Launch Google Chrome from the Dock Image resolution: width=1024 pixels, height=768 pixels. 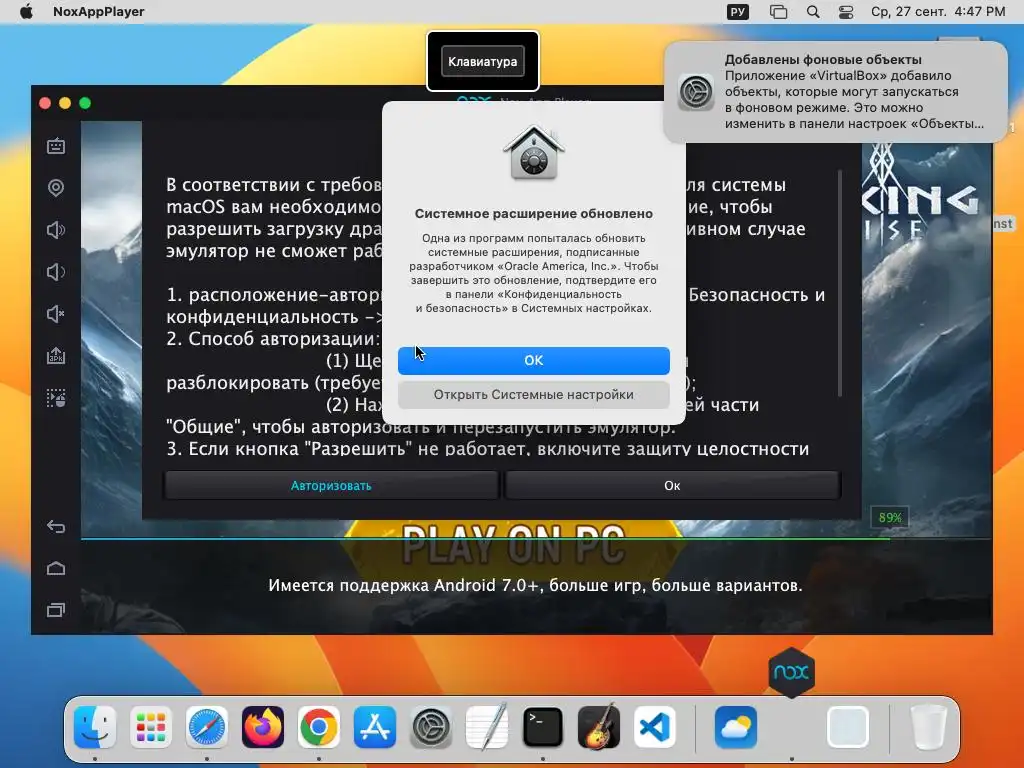(319, 727)
